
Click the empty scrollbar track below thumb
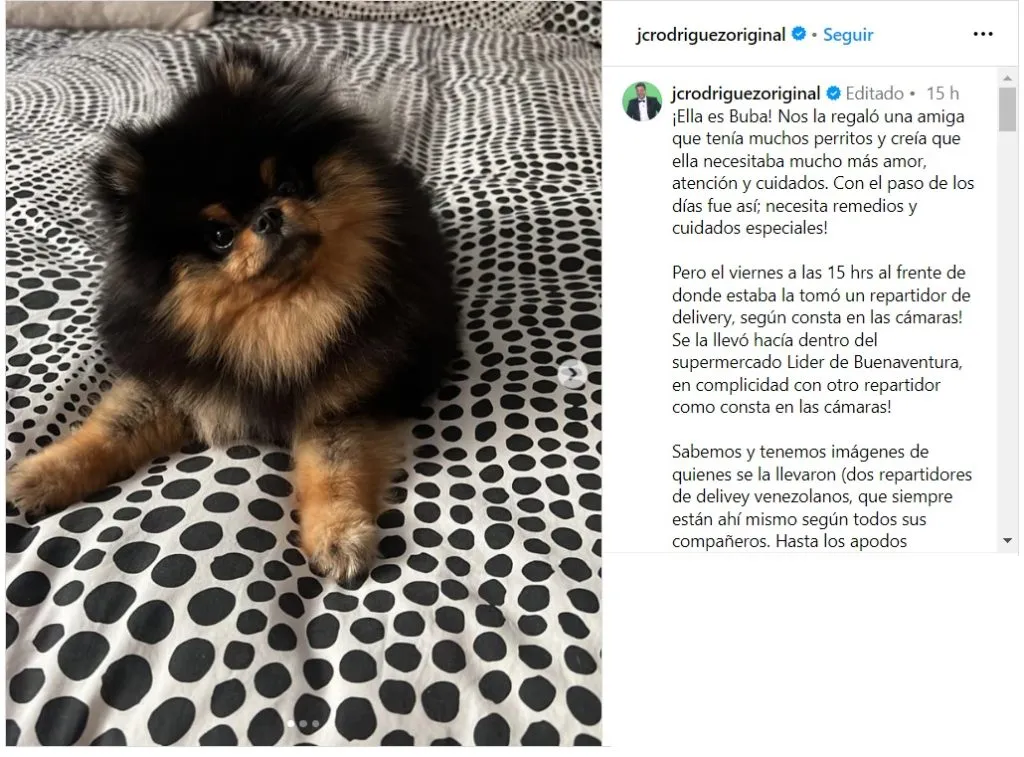coord(1007,333)
